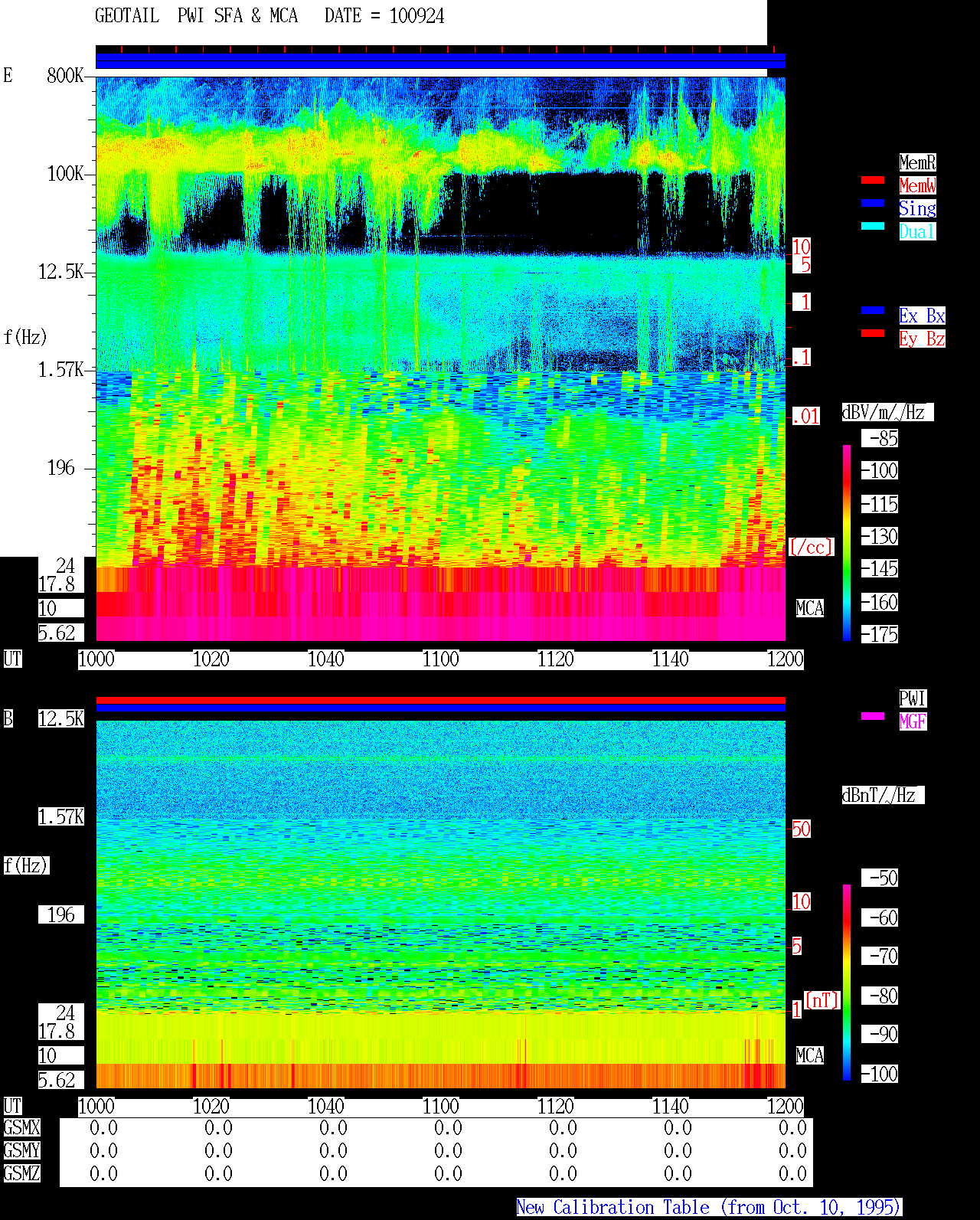Click the 800K frequency axis label

pos(66,76)
